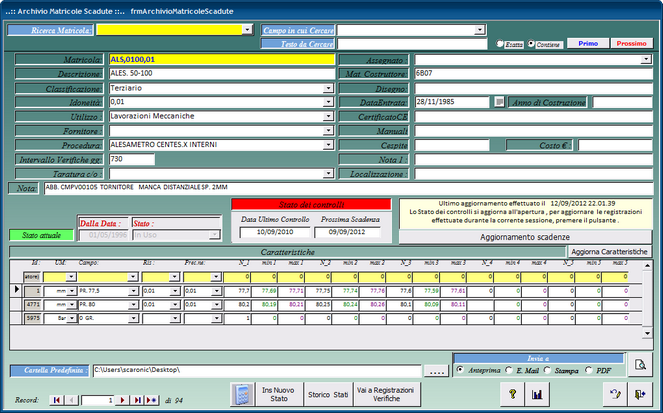This screenshot has width=663, height=413.
Task: Click Vai a Registrazioni Verifiche button
Action: click(386, 394)
